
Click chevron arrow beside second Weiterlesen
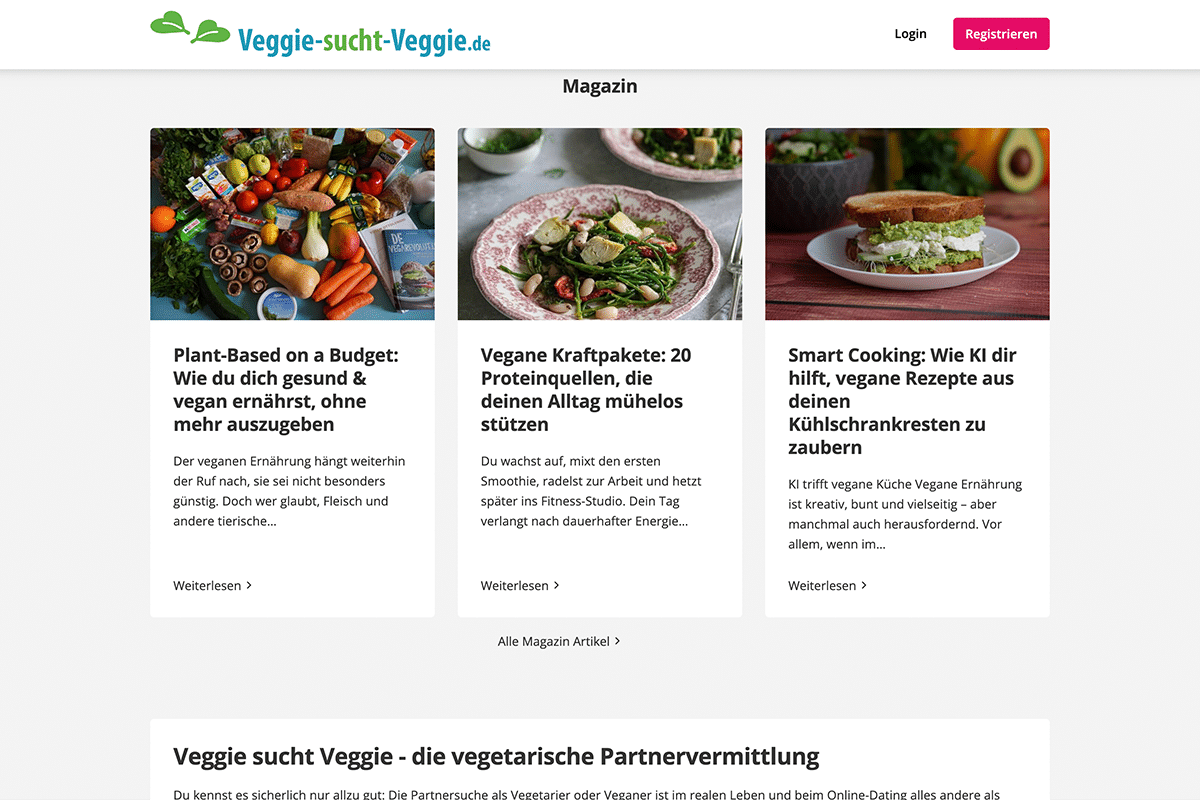pos(557,585)
